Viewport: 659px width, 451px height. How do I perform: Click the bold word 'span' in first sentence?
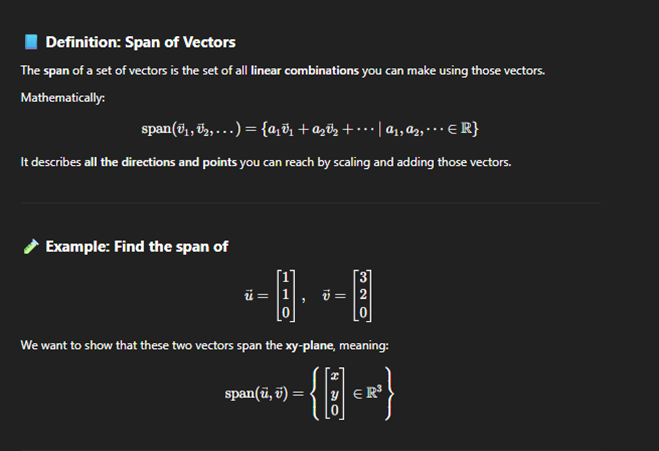[56, 71]
